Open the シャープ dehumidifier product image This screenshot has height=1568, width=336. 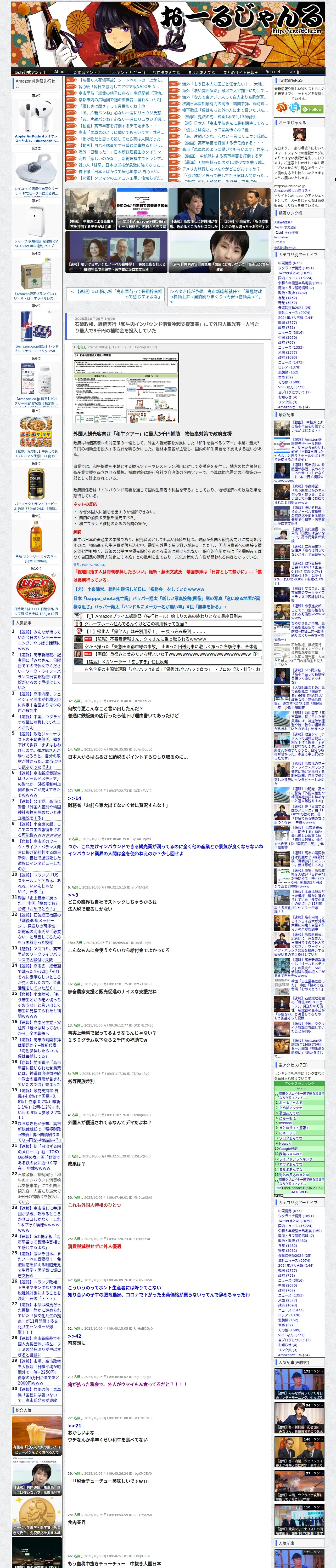coord(36,221)
